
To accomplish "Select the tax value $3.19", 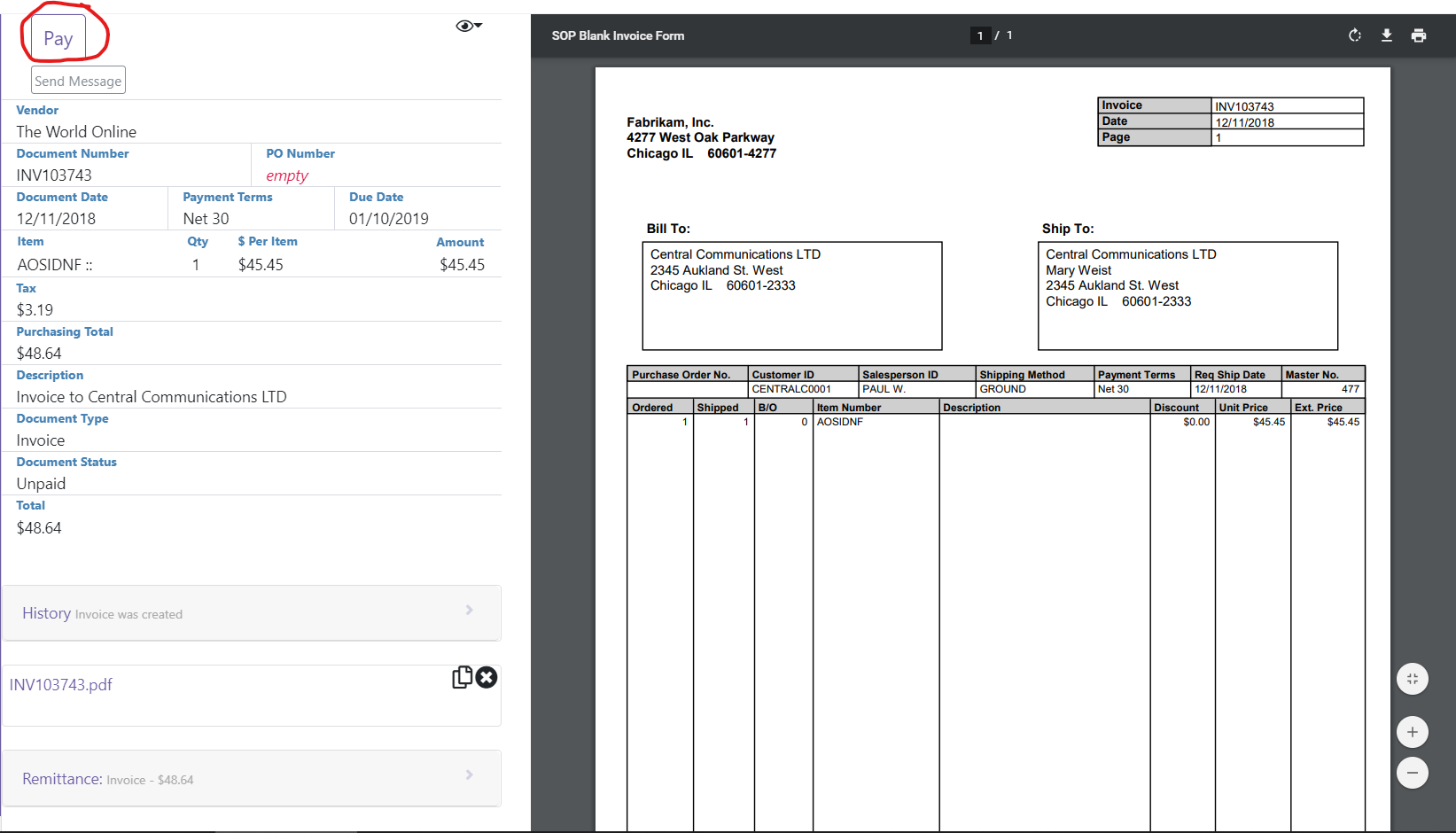I will click(x=35, y=310).
